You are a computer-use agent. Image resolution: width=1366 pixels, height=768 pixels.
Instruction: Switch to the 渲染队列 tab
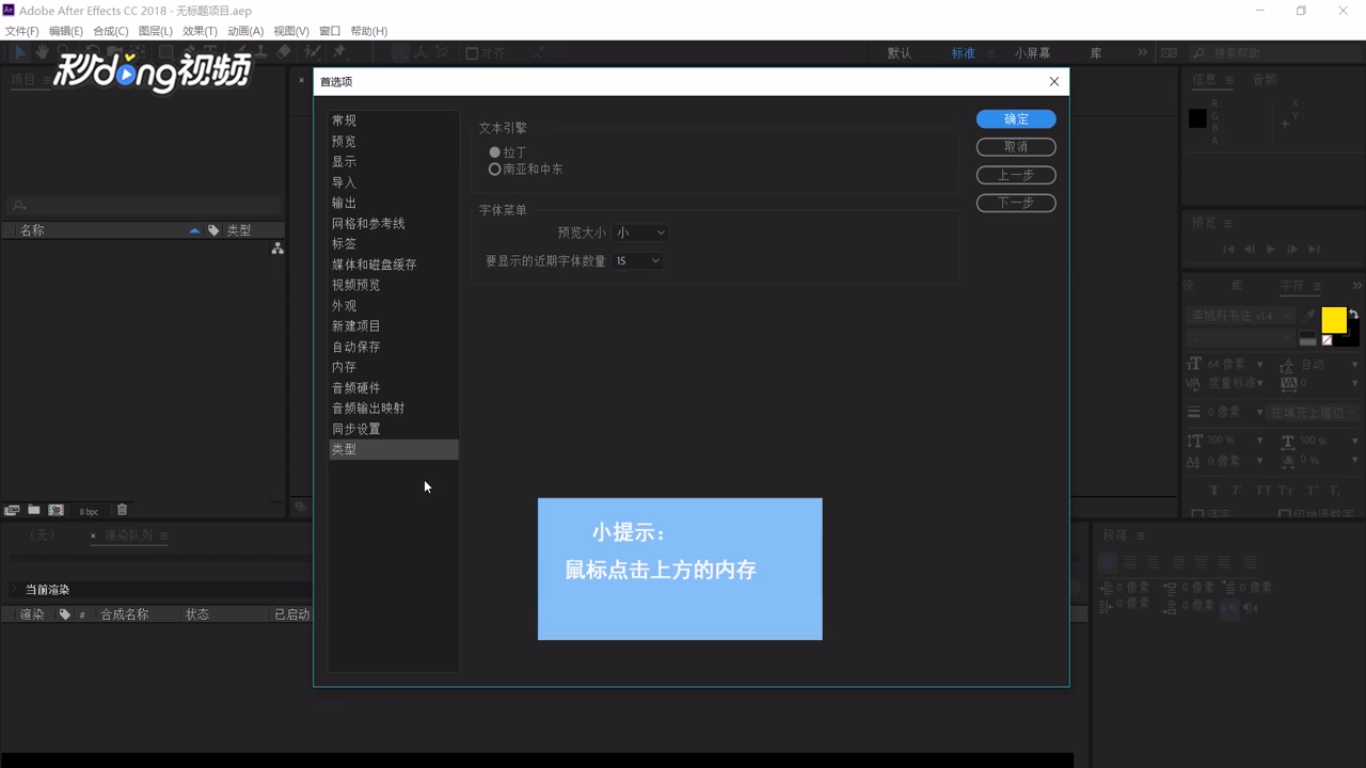[130, 536]
